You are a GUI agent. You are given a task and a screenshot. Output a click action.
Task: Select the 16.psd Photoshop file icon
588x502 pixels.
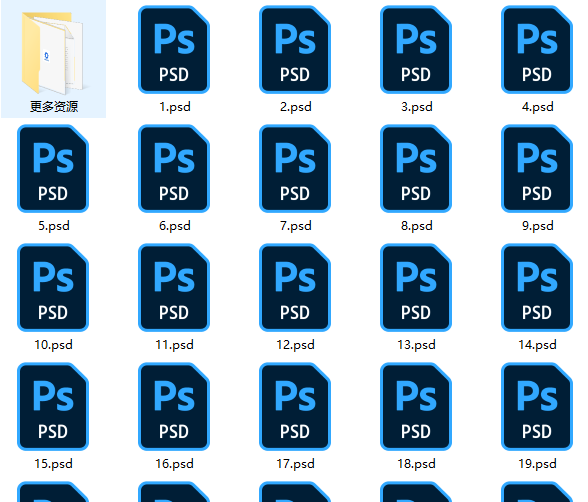[174, 406]
